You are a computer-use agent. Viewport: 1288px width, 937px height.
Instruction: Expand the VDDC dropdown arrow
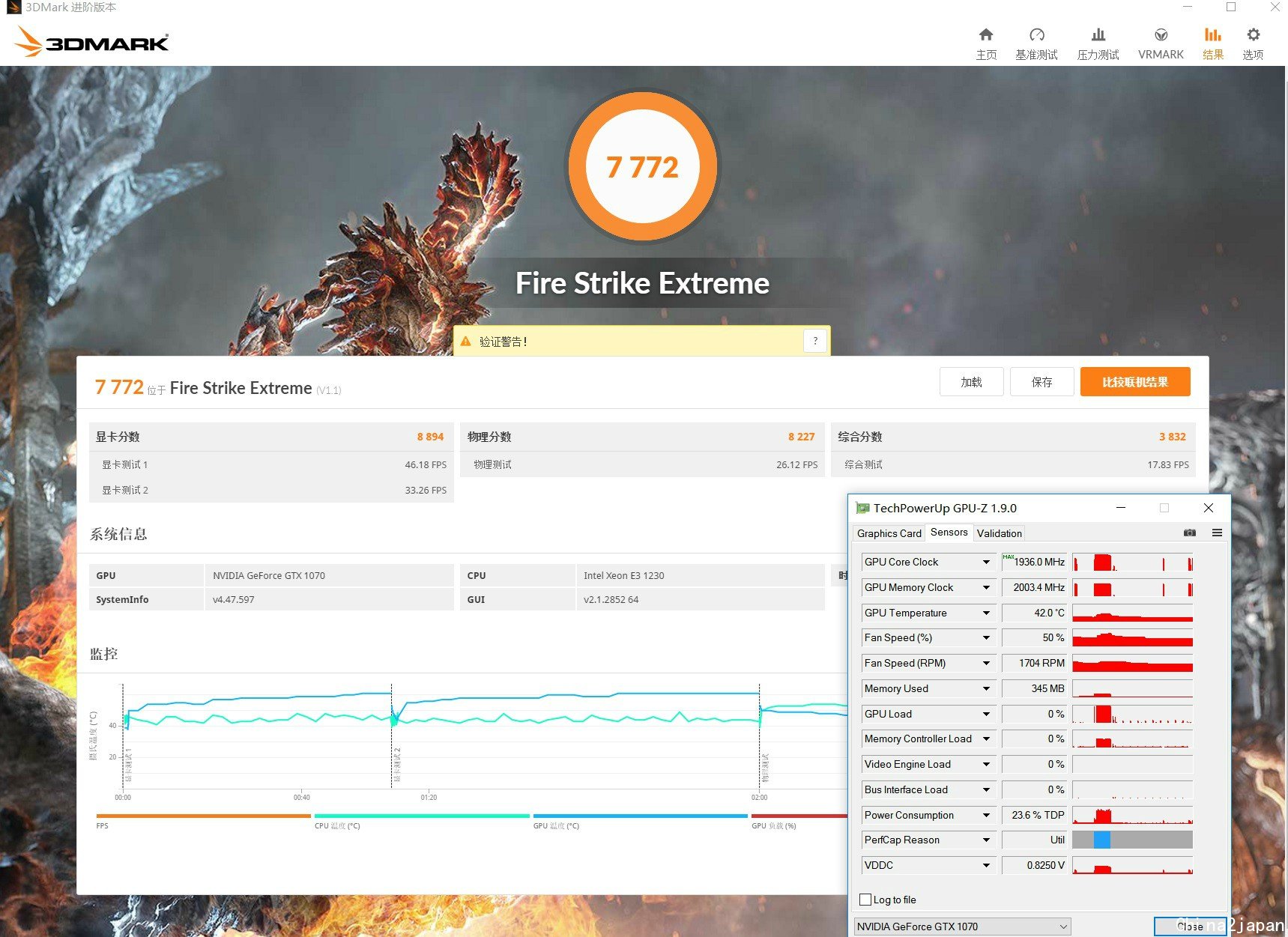coord(986,865)
